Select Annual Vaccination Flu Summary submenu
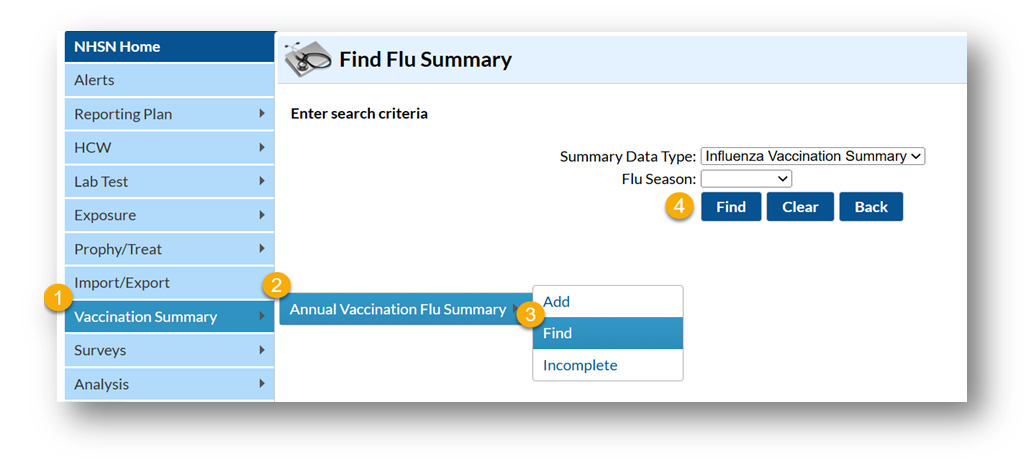 coord(398,309)
